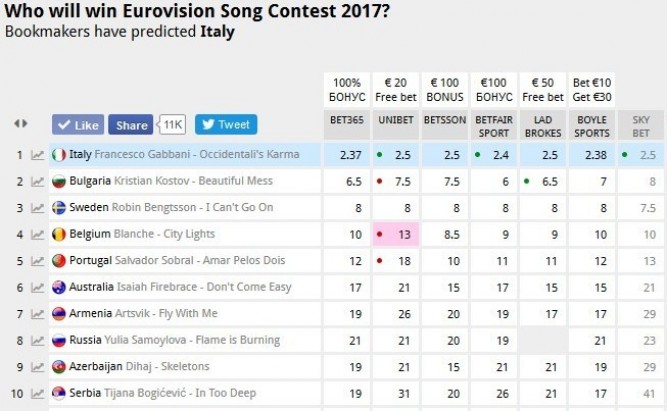The image size is (667, 411).
Task: Open the odds history chart icon for Bulgaria
Action: coord(37,181)
